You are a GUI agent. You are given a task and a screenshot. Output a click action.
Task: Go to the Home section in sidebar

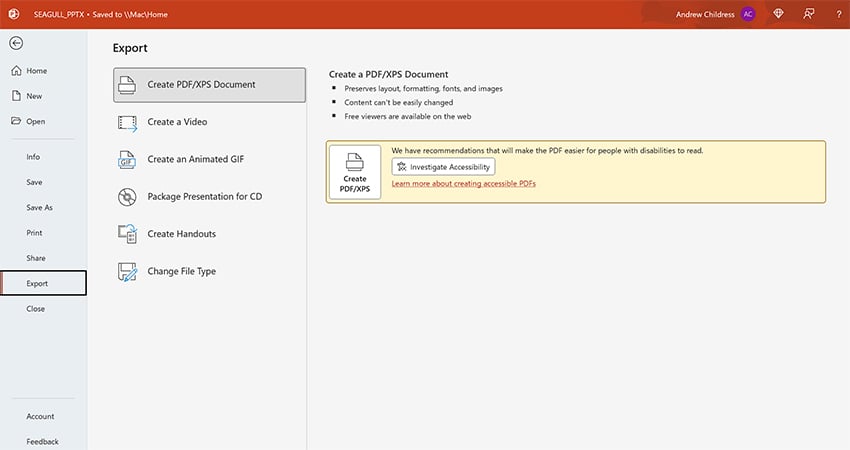coord(36,71)
